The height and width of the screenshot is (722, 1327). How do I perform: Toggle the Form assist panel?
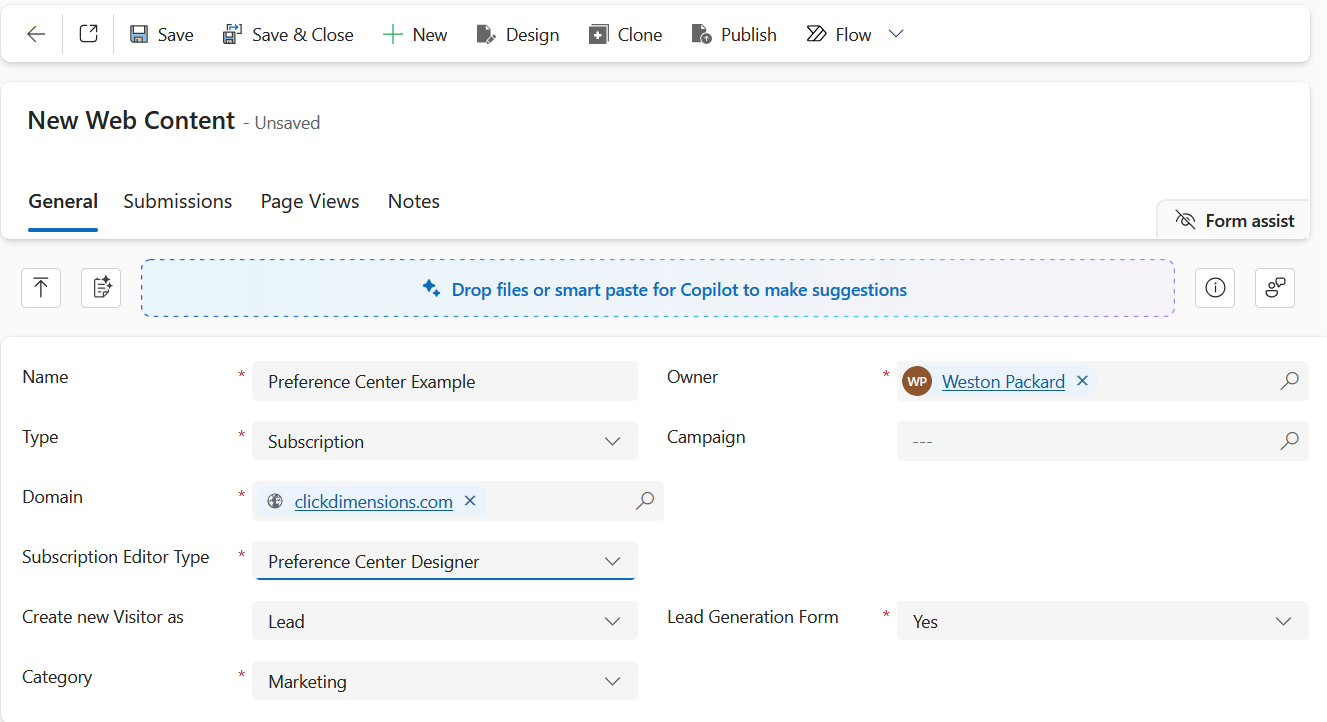(1235, 220)
